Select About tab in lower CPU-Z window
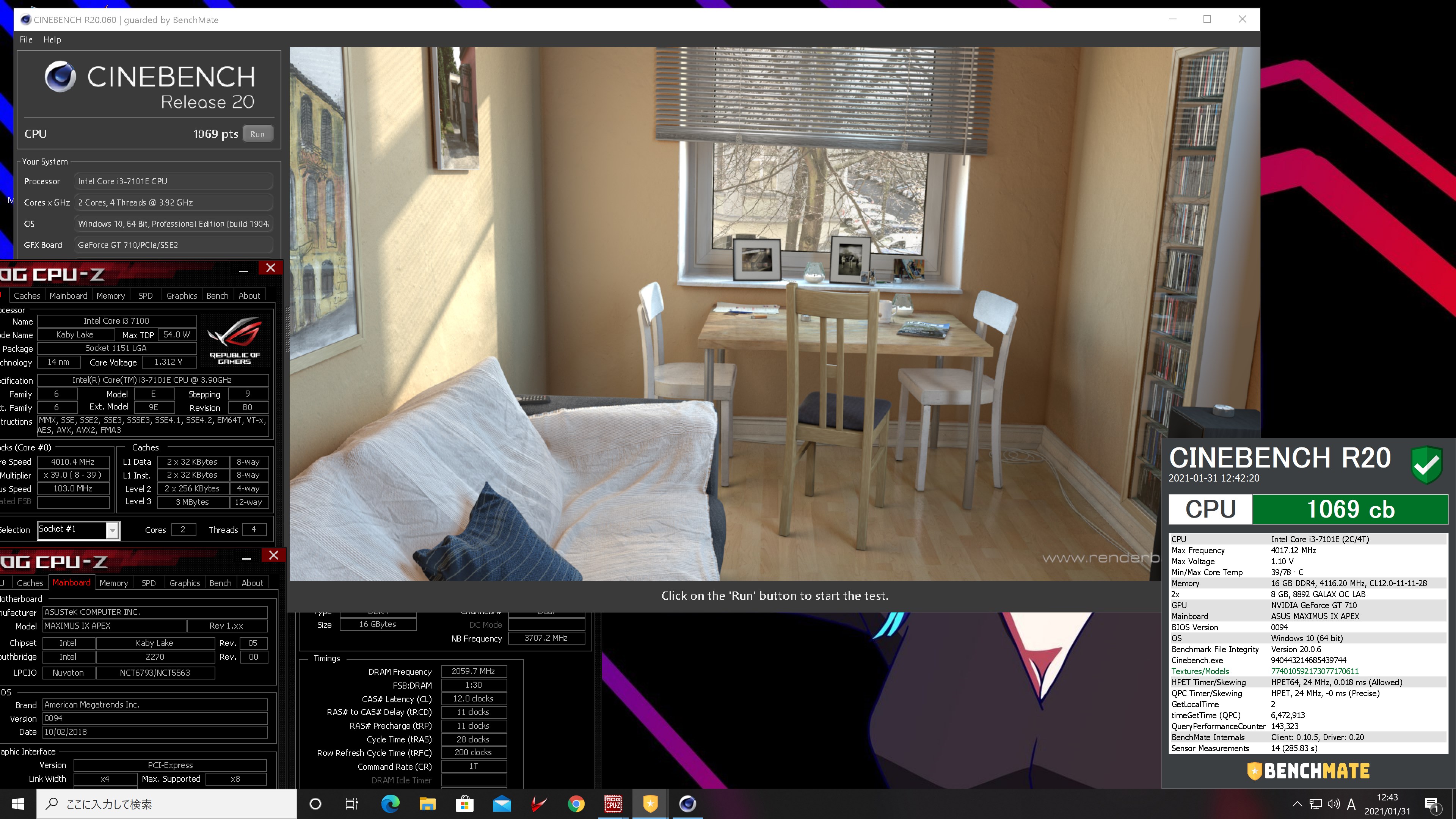 pos(252,583)
